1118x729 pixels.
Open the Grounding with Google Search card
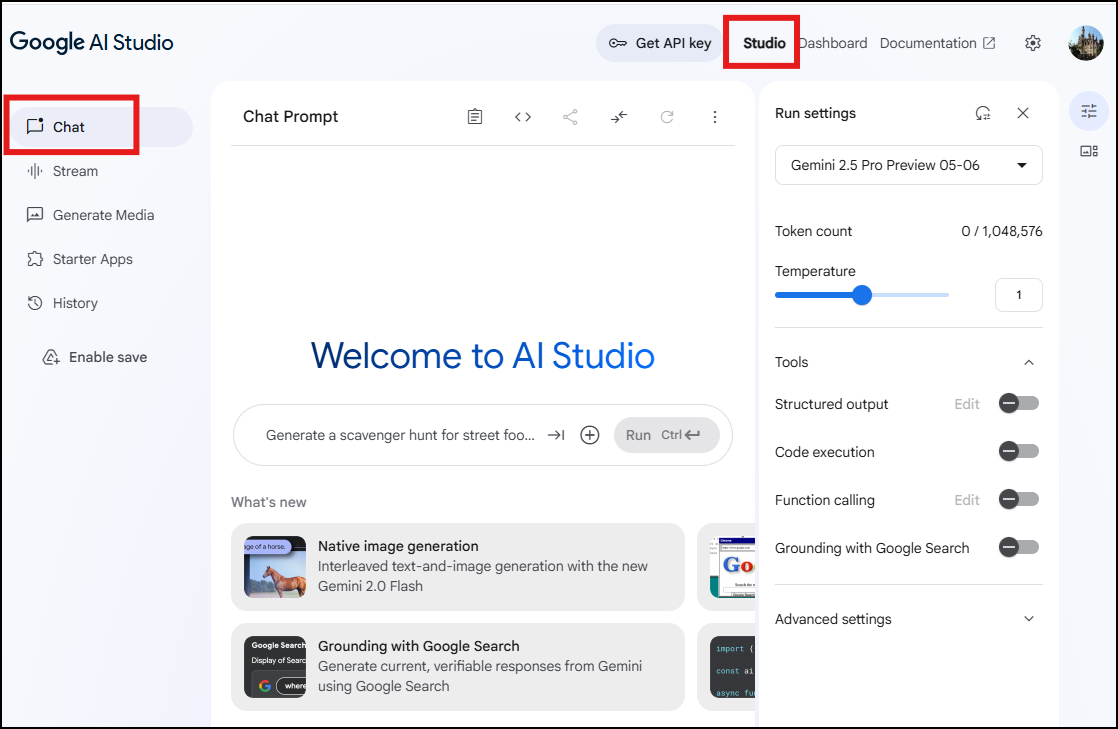tap(458, 667)
